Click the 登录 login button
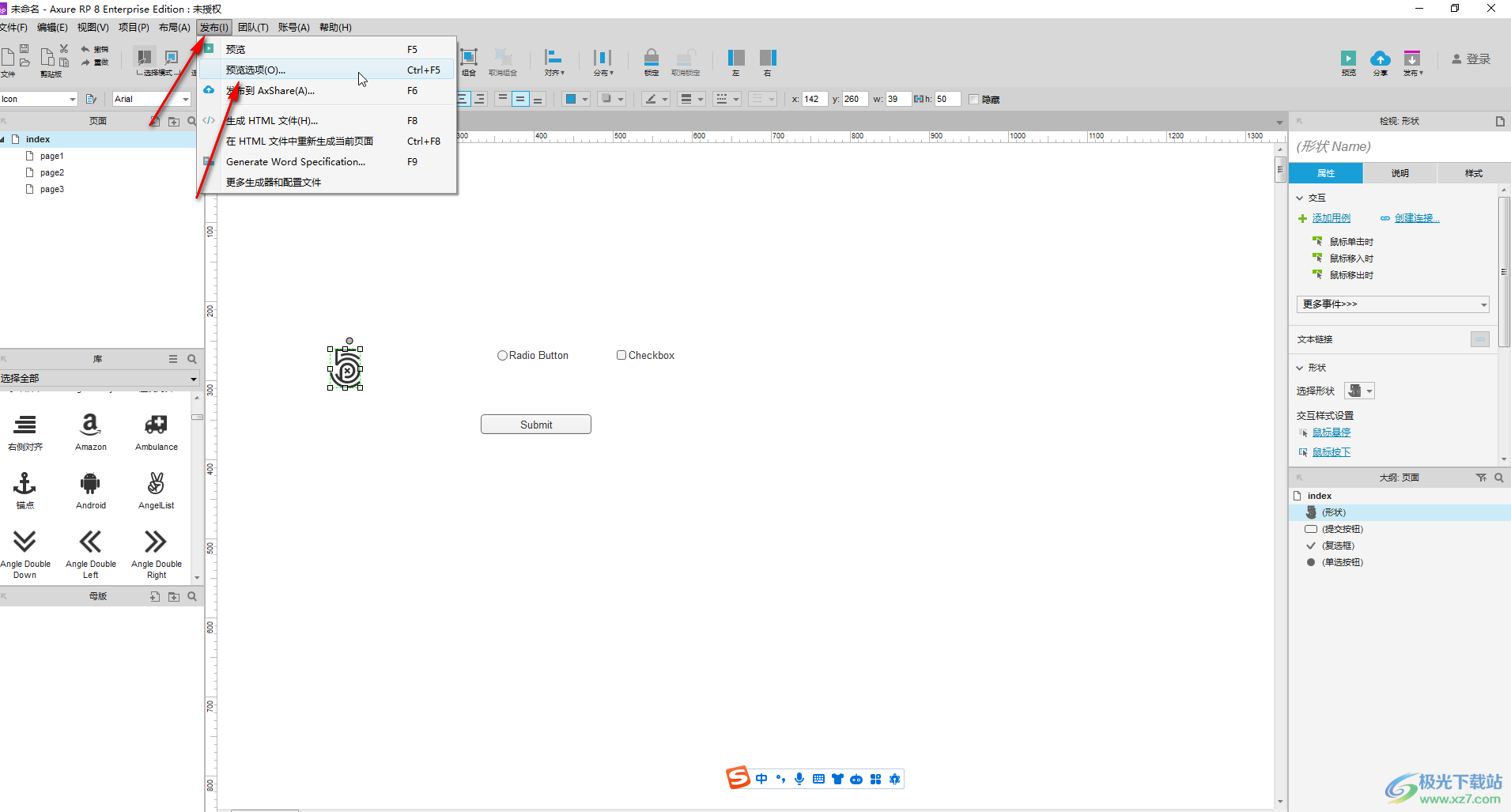Image resolution: width=1511 pixels, height=812 pixels. (1471, 59)
